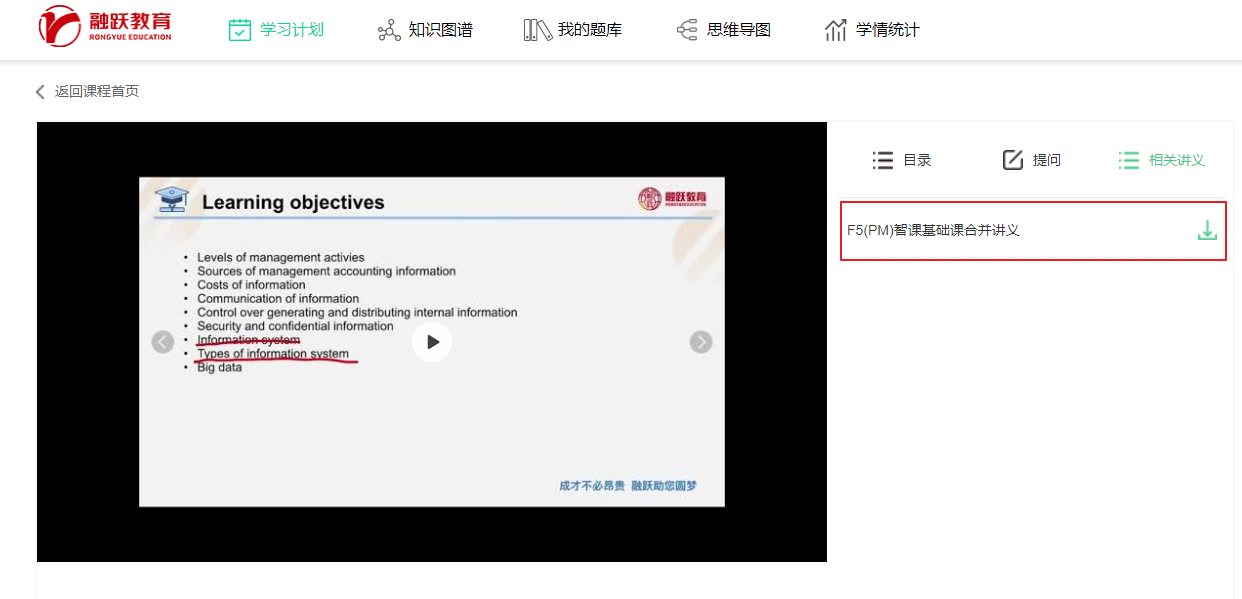
Task: Open the 知识图谱 menu item
Action: pyautogui.click(x=440, y=30)
